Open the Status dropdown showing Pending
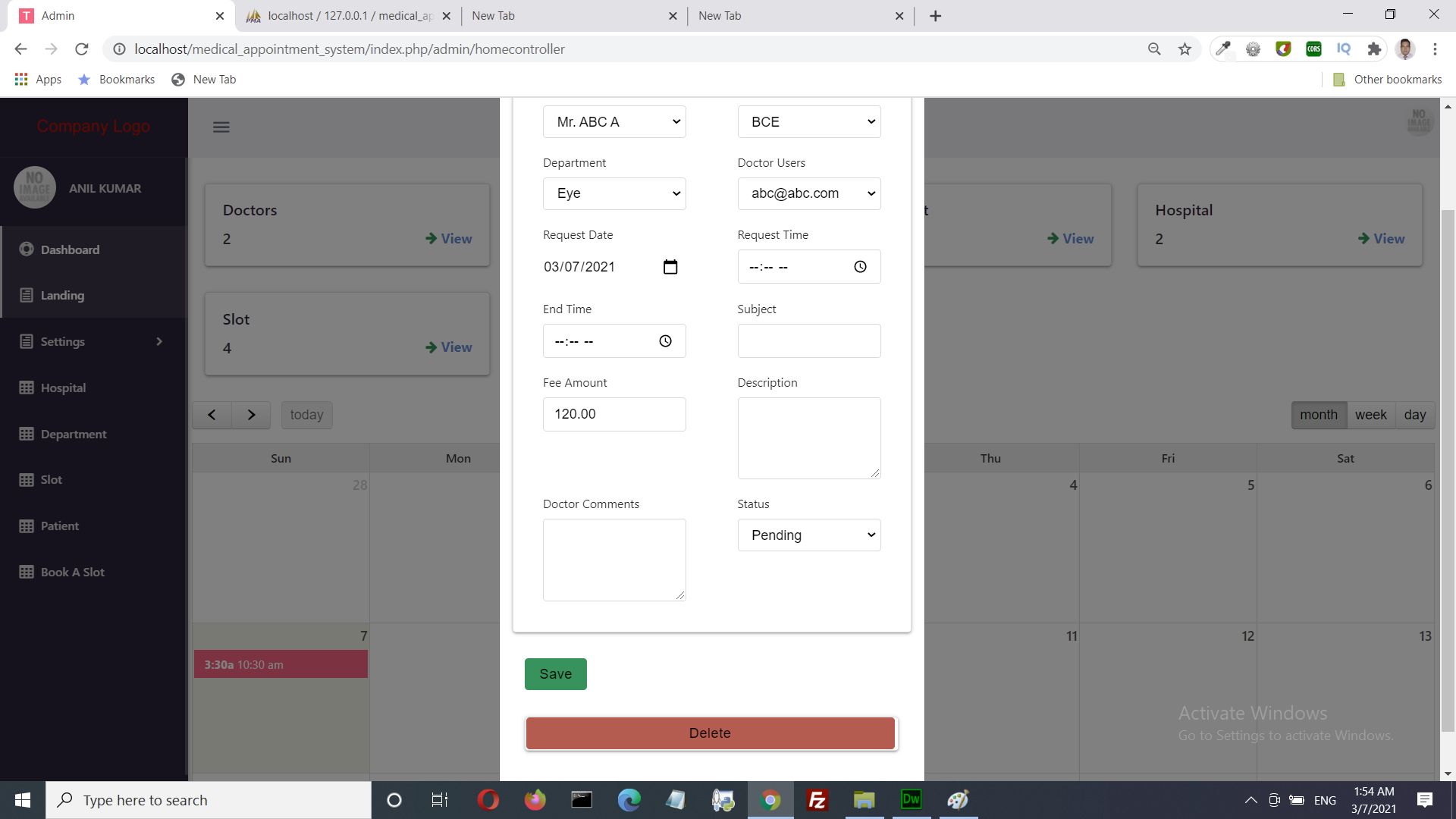The width and height of the screenshot is (1456, 819). 808,535
